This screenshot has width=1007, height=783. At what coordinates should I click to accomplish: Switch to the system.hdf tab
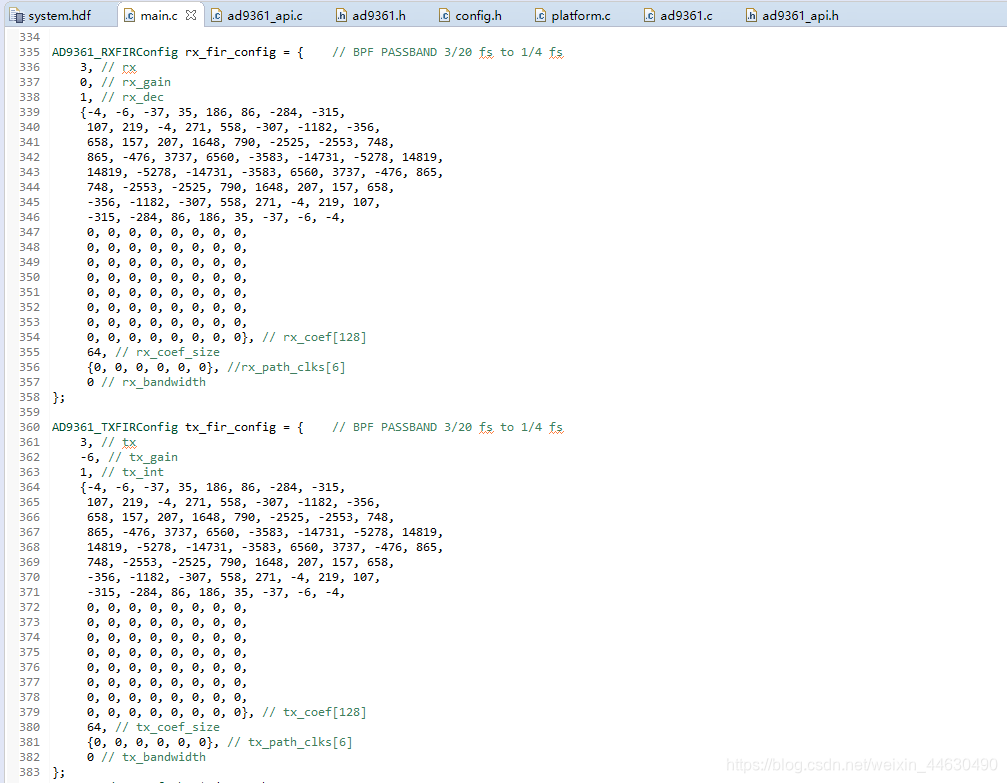(51, 15)
